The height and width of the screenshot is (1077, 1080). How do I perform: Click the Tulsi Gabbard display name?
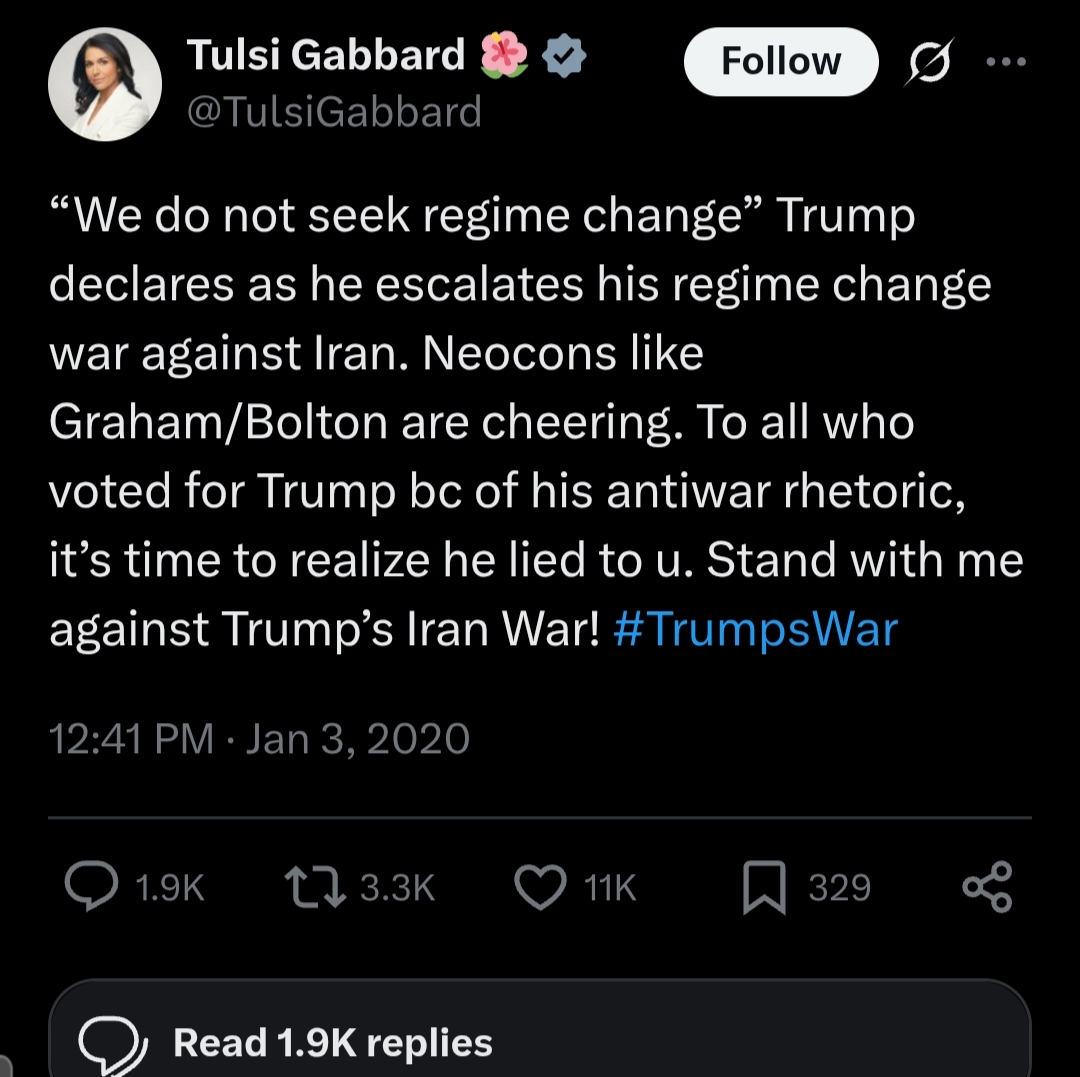point(326,56)
